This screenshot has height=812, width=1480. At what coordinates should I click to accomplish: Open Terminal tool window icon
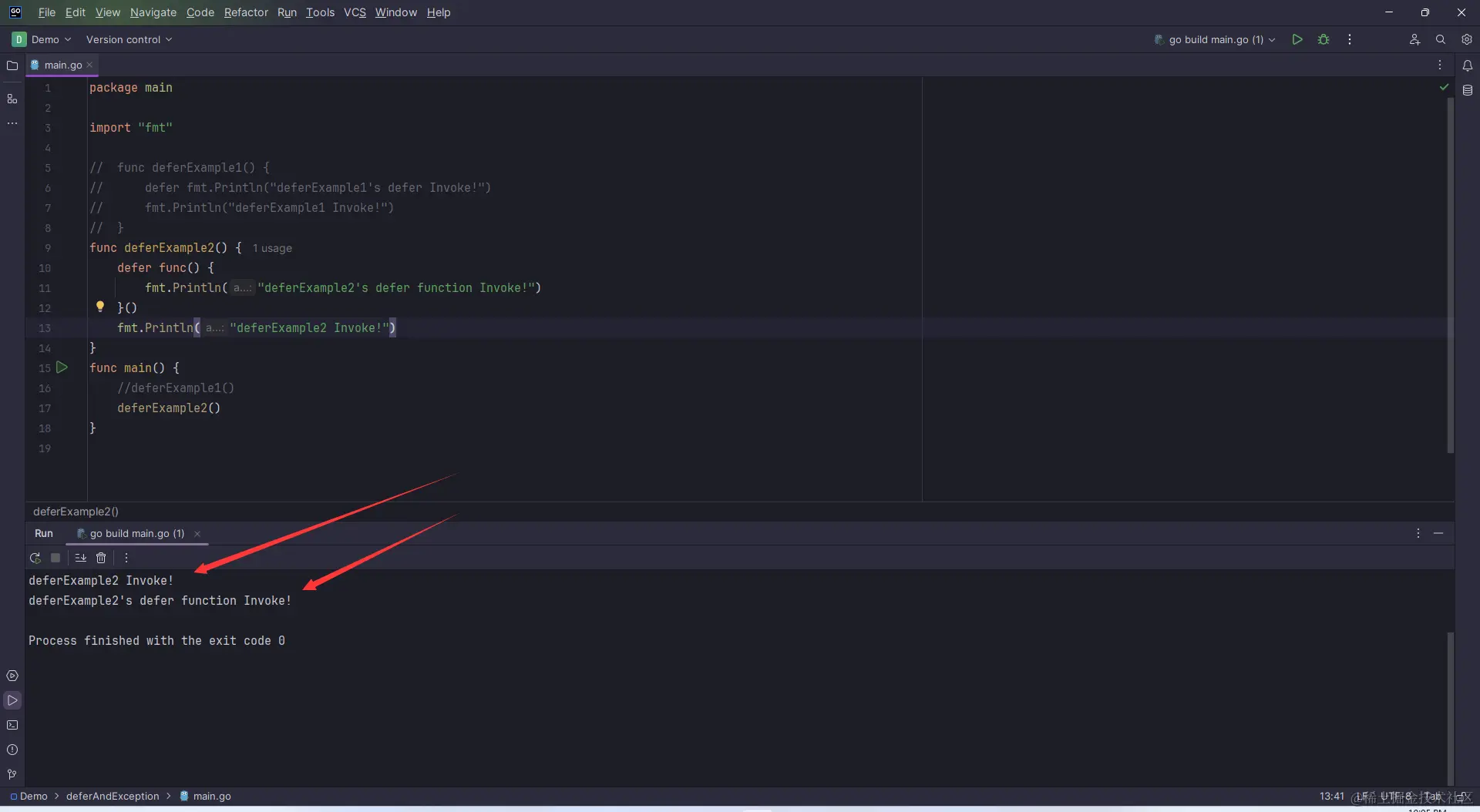(12, 725)
